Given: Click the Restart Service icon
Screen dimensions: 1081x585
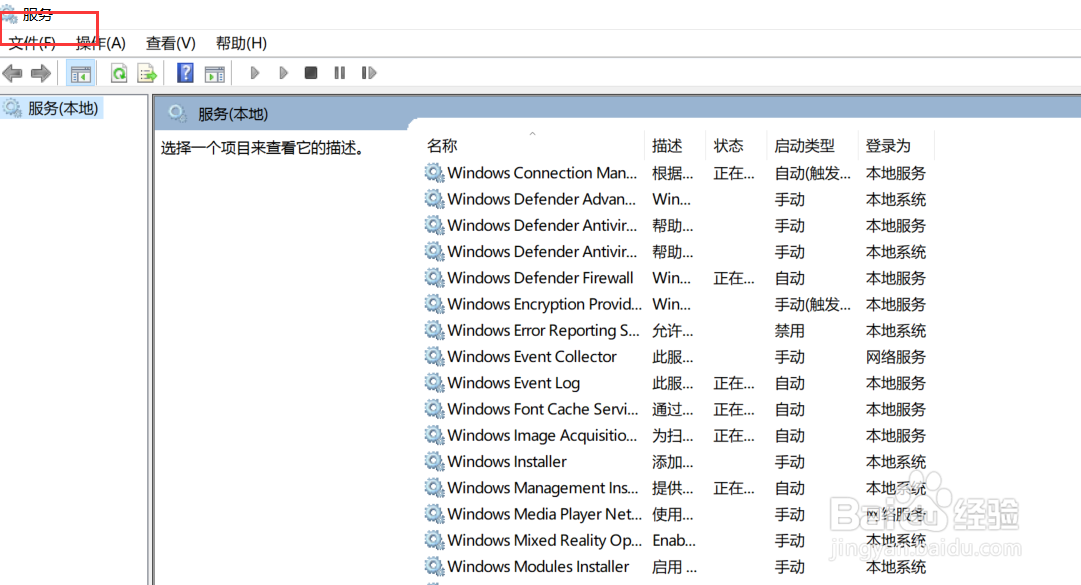Looking at the screenshot, I should point(368,72).
